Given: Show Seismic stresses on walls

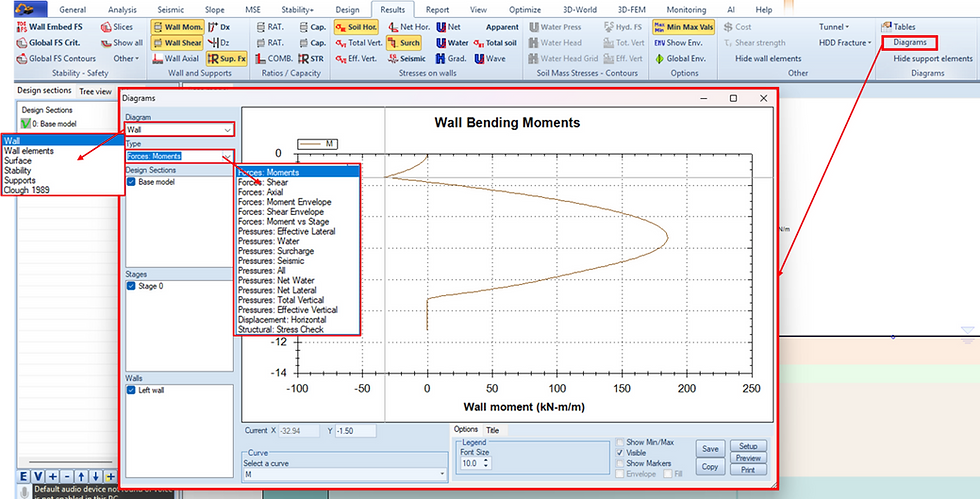Looking at the screenshot, I should (x=407, y=58).
